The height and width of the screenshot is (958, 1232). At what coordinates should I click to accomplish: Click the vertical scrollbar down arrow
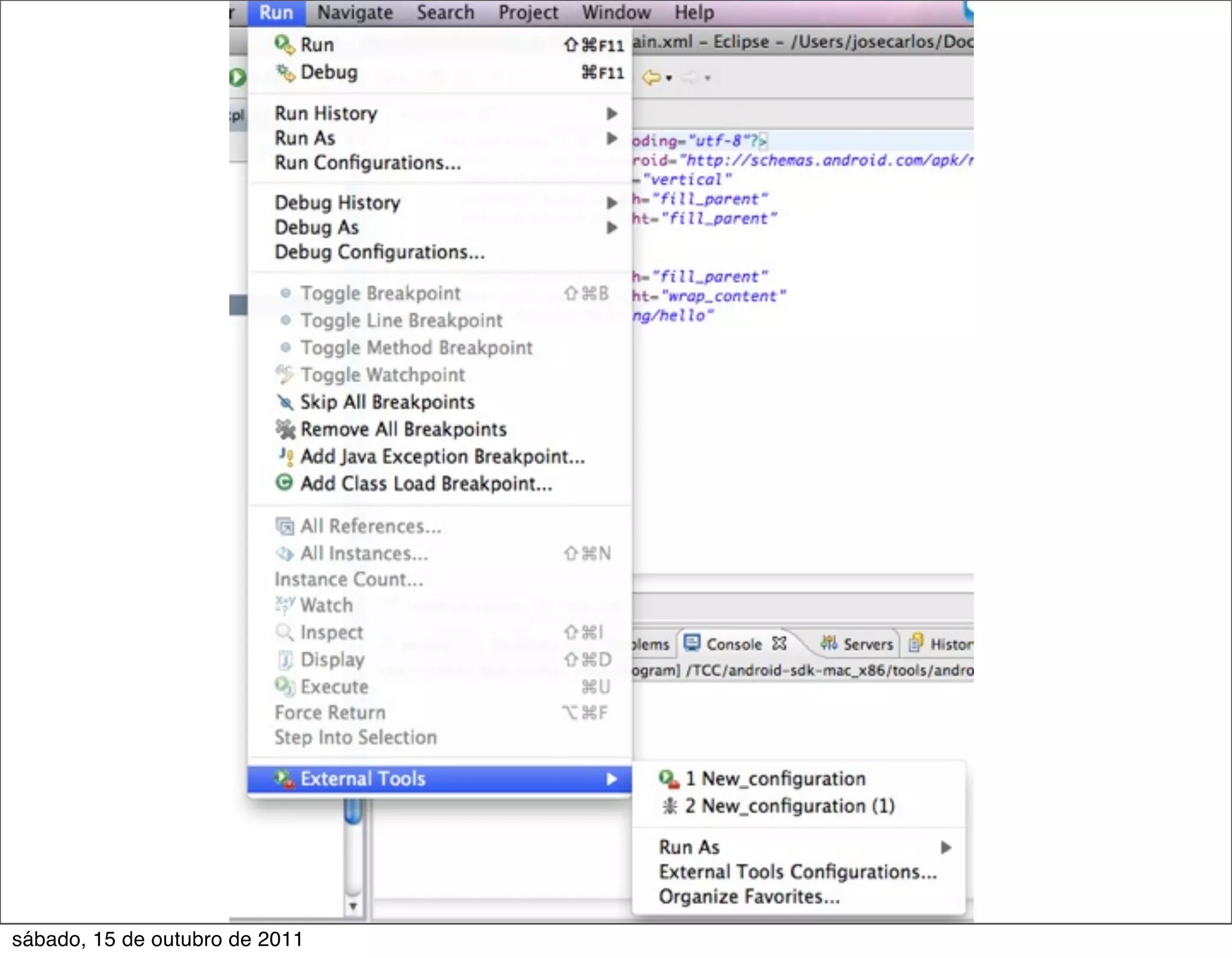[353, 906]
